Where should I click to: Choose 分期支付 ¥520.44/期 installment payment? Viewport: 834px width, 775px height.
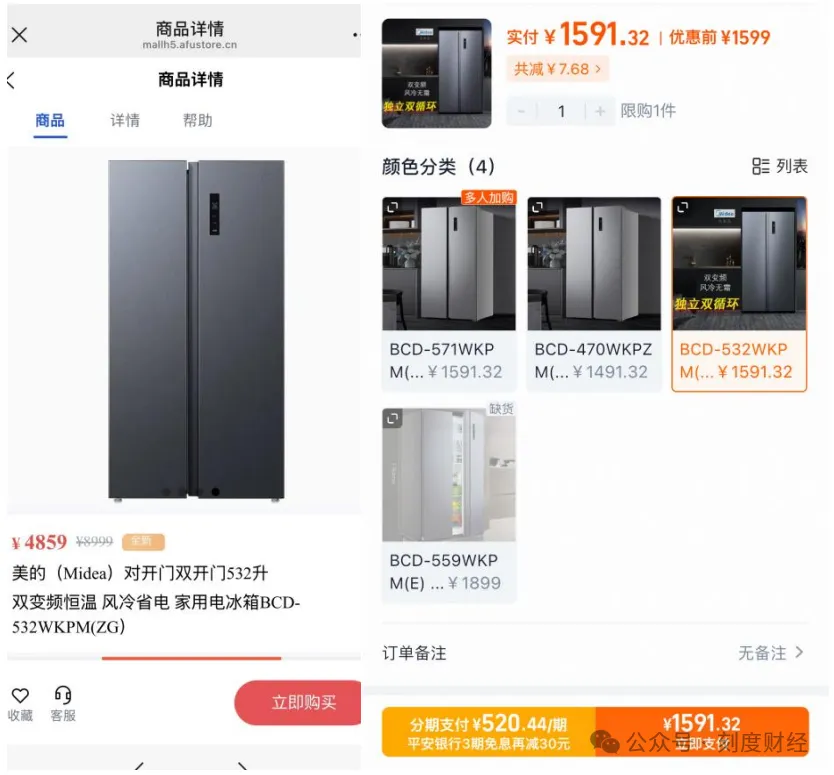489,731
